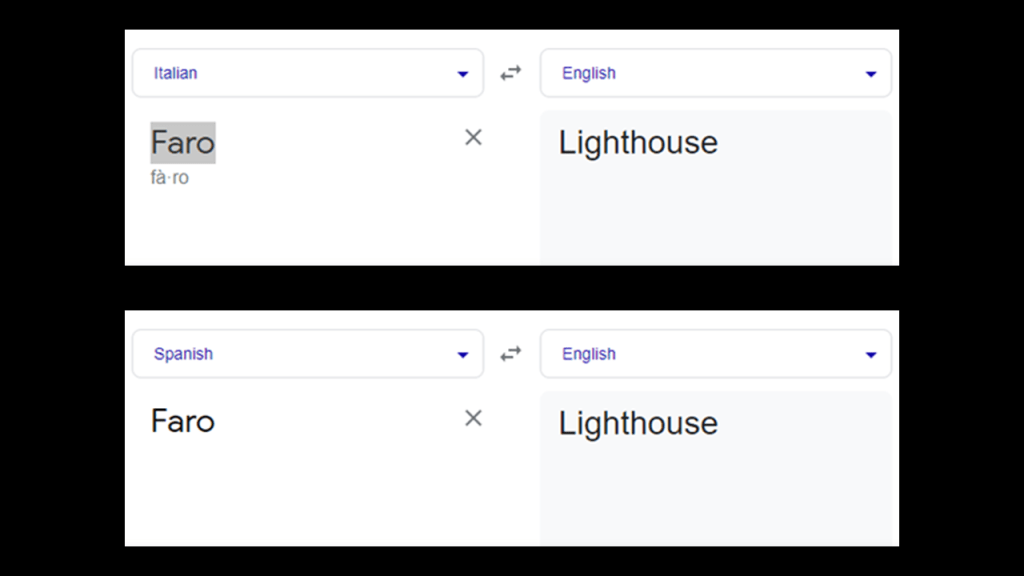Click the Lighthouse translation of the Spanish word
Viewport: 1024px width, 576px height.
[638, 424]
